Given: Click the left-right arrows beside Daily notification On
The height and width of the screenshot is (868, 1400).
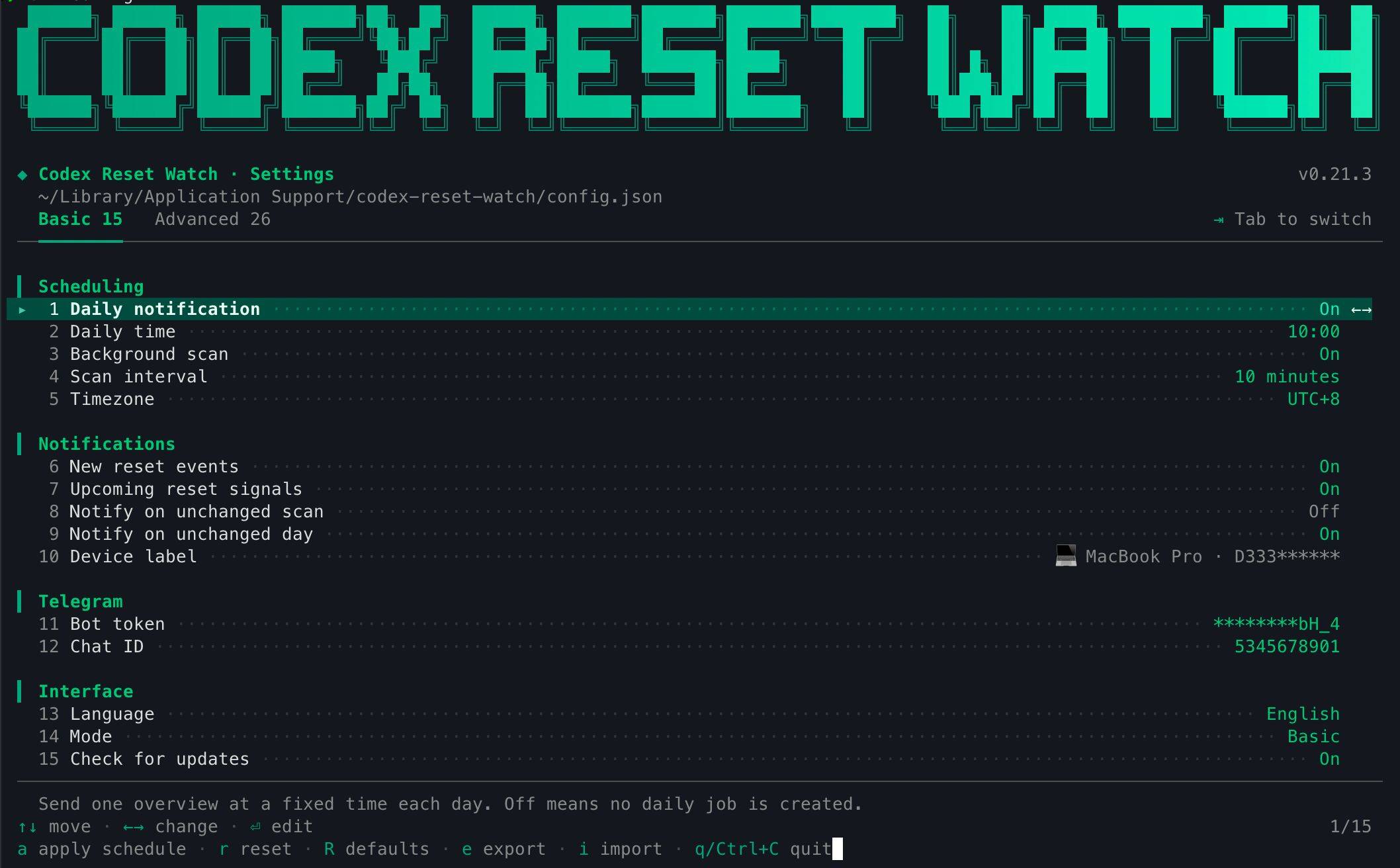Looking at the screenshot, I should pyautogui.click(x=1361, y=310).
